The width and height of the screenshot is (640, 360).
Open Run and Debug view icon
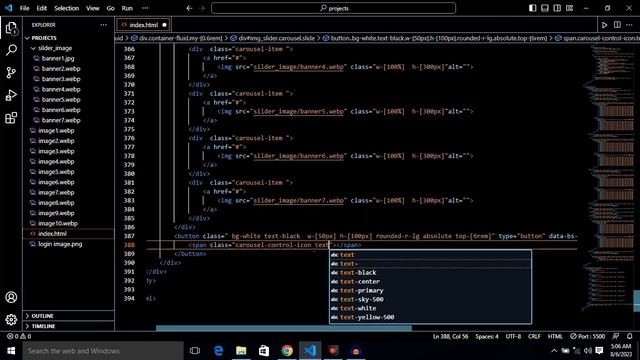click(x=11, y=95)
